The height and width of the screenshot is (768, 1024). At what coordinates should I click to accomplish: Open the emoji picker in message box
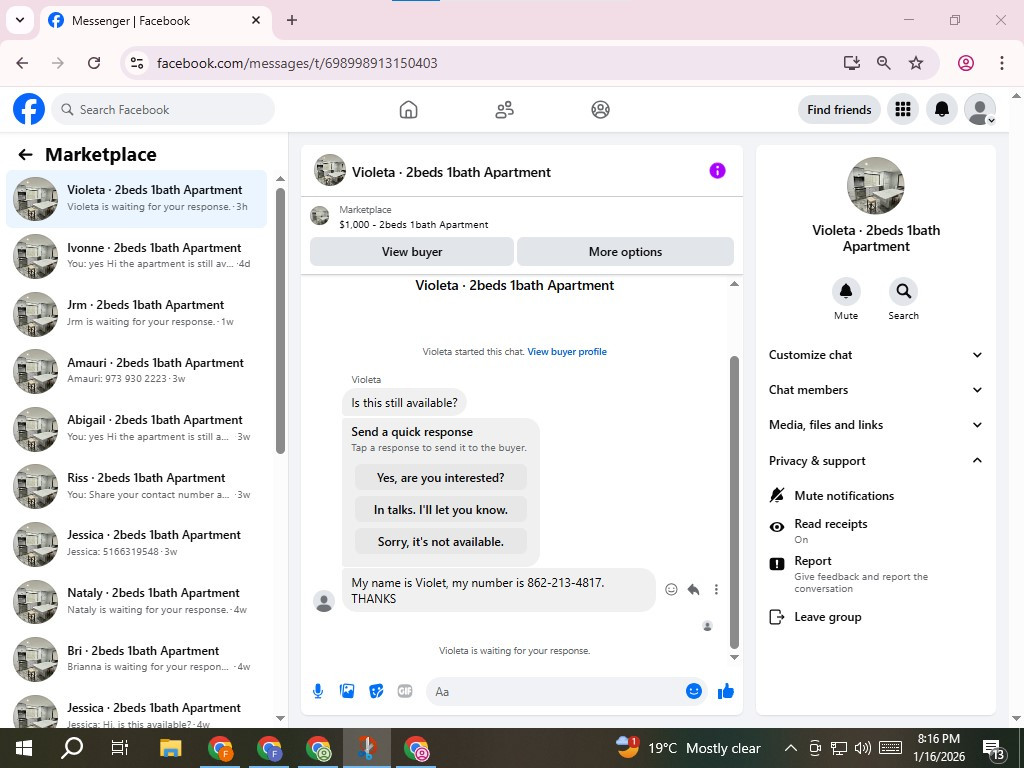tap(694, 691)
